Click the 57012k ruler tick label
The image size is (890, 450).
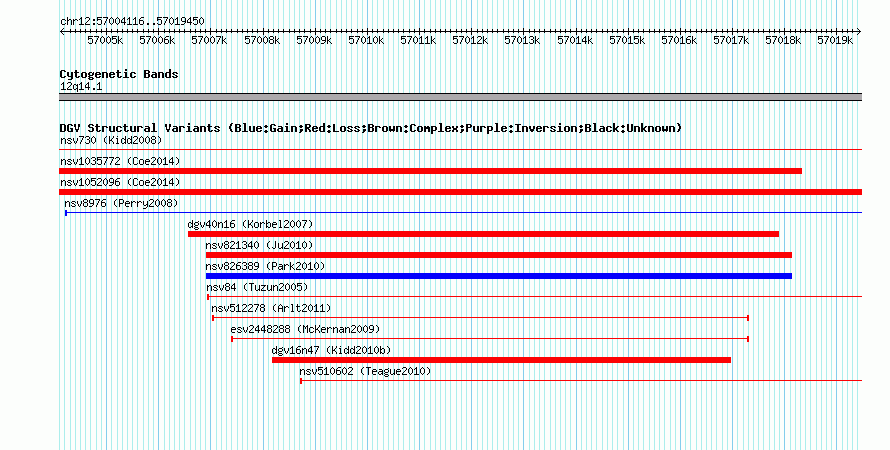coord(470,40)
